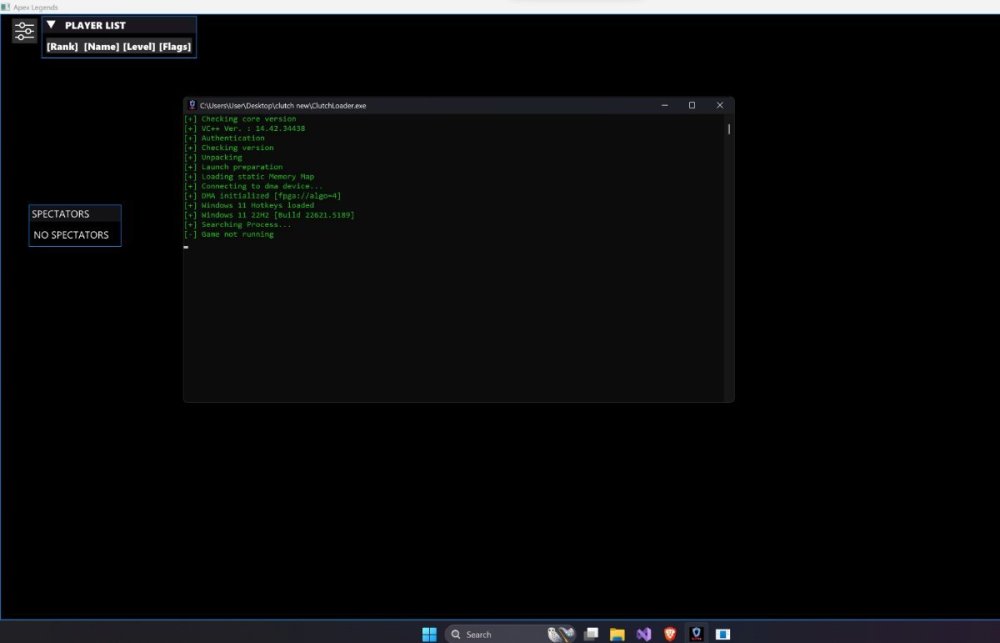Close the ClutchLoader console window
The image size is (1000, 643).
(719, 105)
